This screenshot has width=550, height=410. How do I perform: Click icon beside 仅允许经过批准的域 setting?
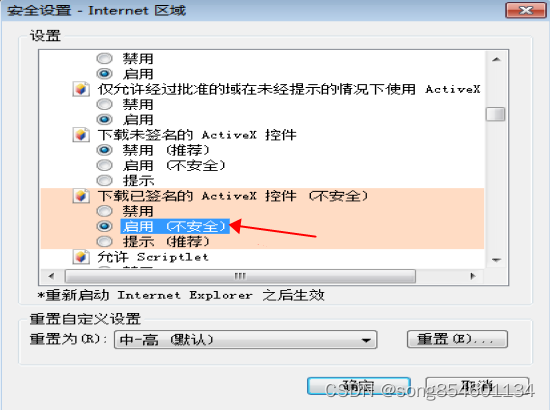81,89
